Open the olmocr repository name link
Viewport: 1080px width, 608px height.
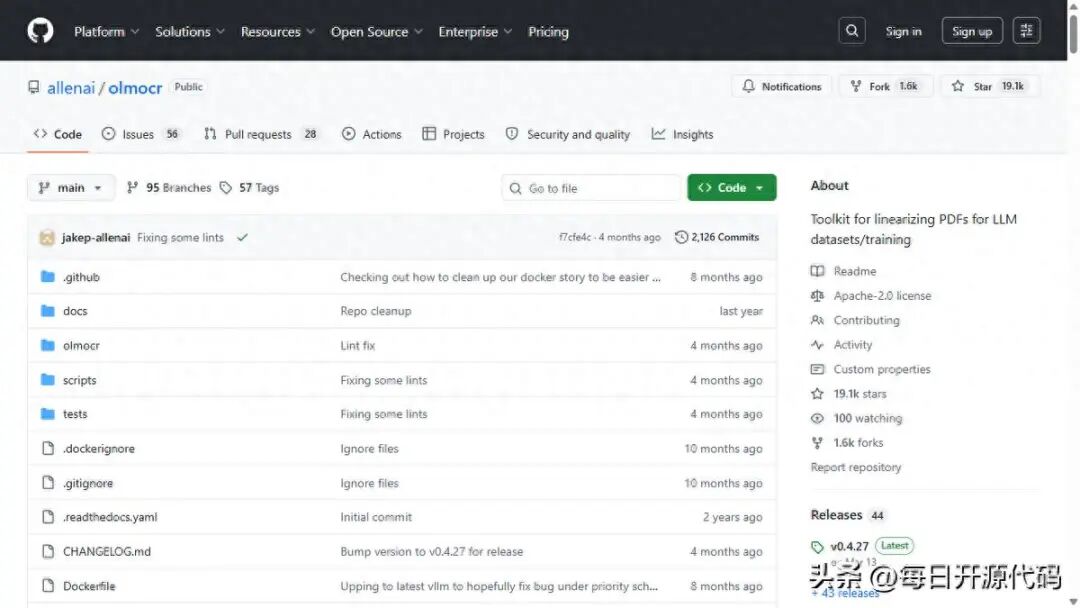[135, 87]
